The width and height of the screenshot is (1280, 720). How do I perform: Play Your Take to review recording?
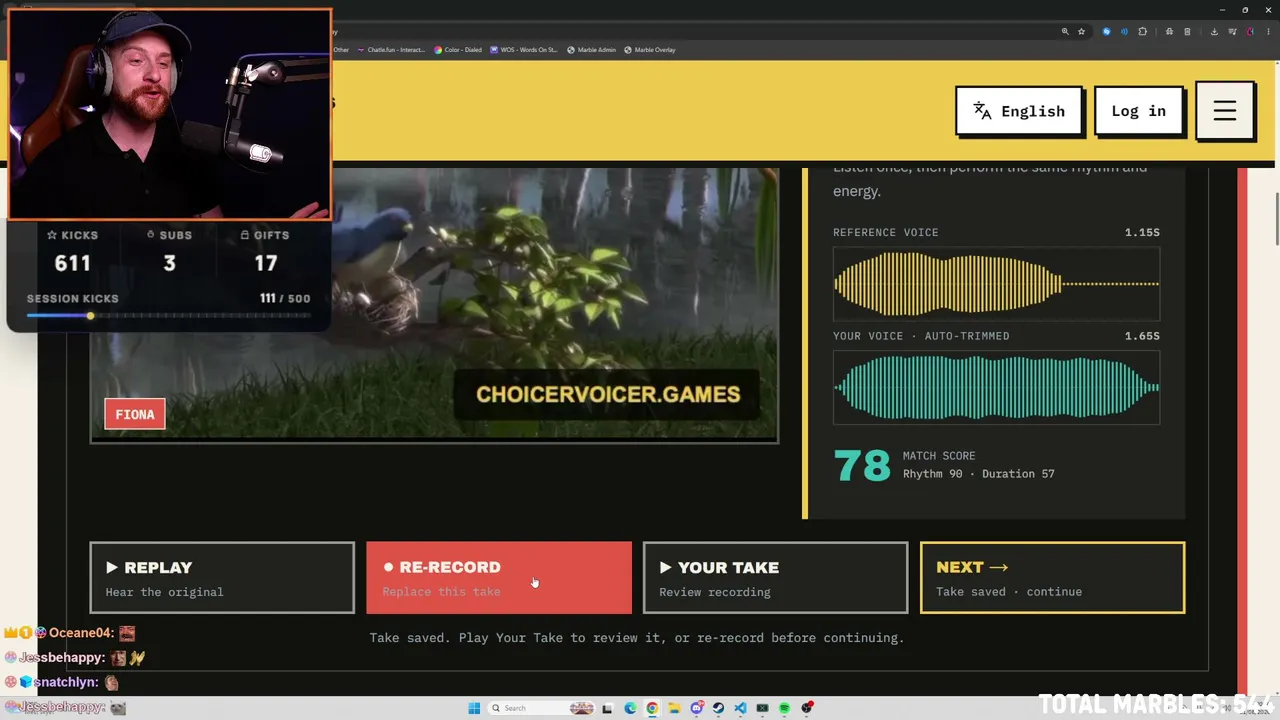tap(775, 578)
